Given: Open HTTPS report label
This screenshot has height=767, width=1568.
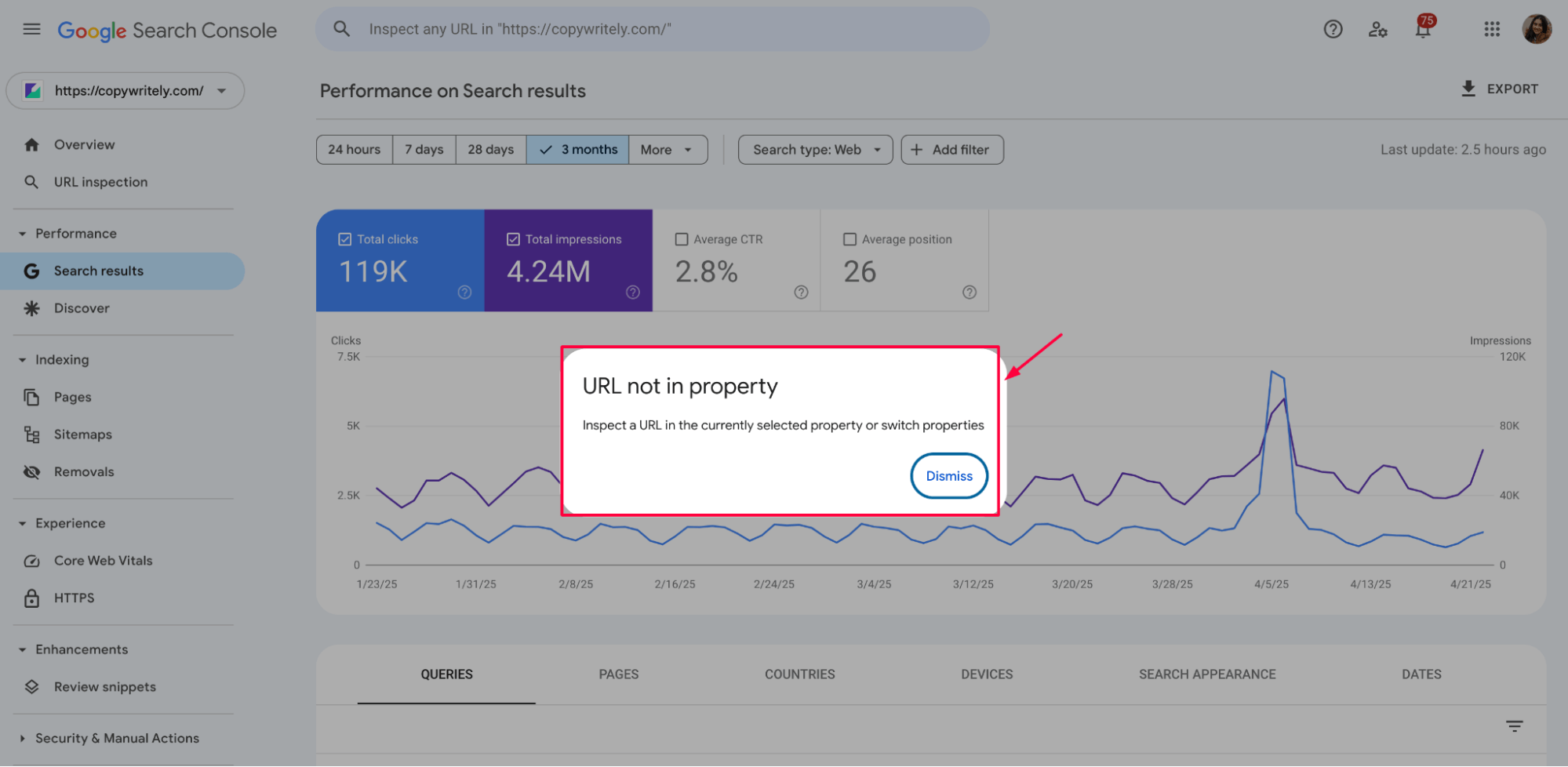Looking at the screenshot, I should (75, 598).
